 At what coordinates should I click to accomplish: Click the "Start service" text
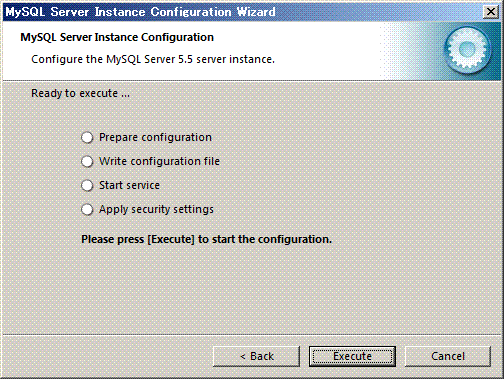(129, 185)
